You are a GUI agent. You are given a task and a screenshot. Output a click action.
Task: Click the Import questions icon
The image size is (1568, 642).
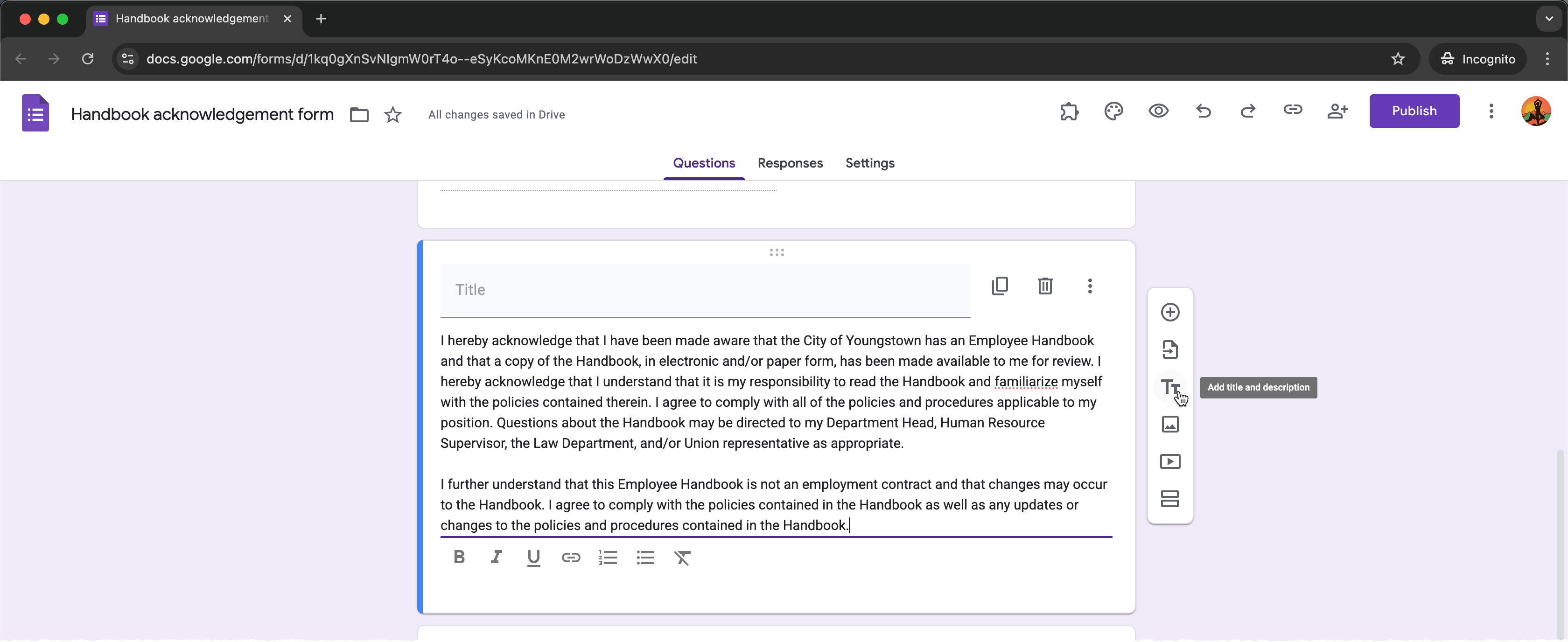click(1169, 349)
